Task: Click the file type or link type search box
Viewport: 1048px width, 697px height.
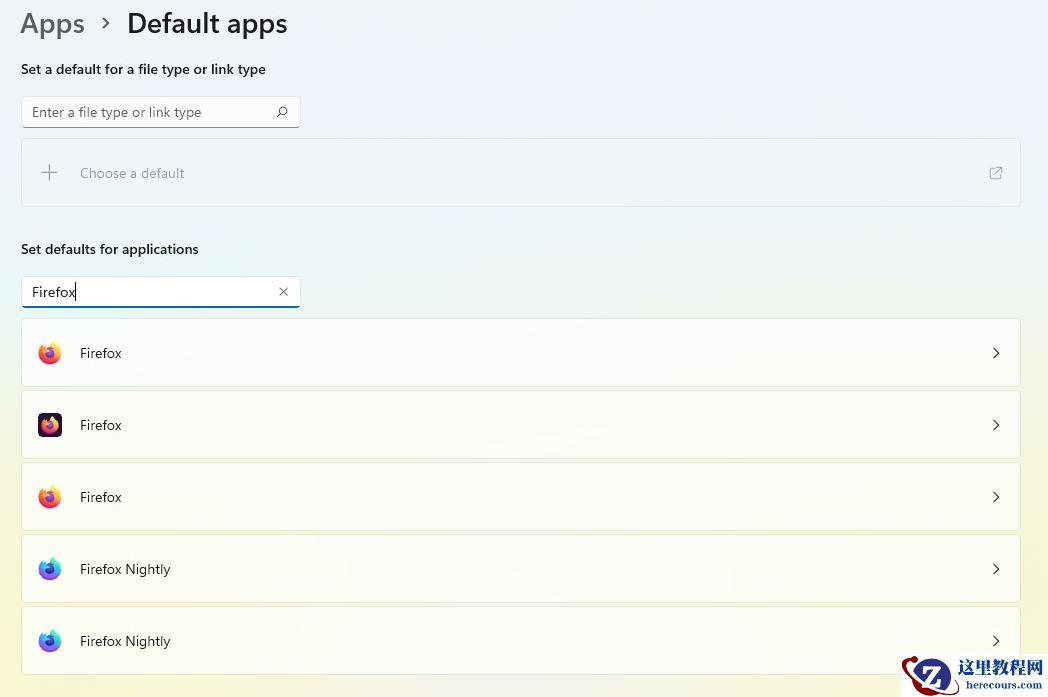Action: point(160,112)
